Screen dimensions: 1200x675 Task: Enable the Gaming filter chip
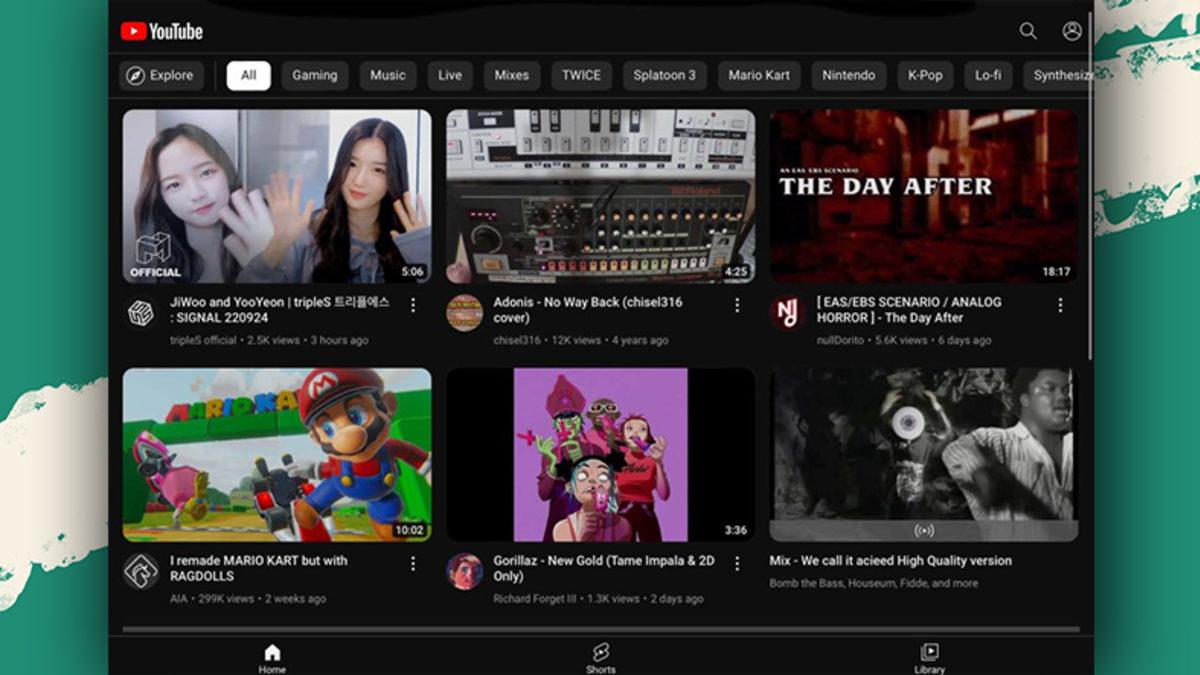(x=315, y=75)
